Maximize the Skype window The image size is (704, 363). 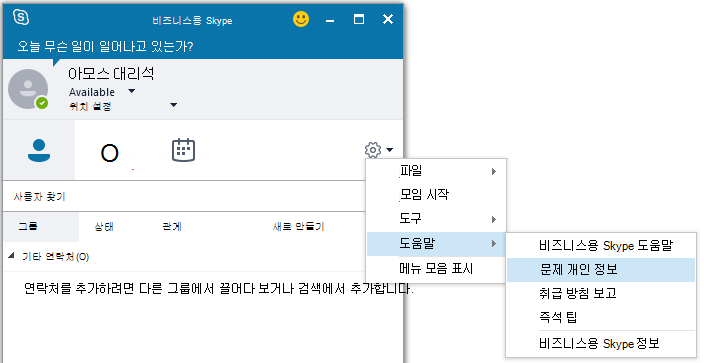(x=359, y=19)
